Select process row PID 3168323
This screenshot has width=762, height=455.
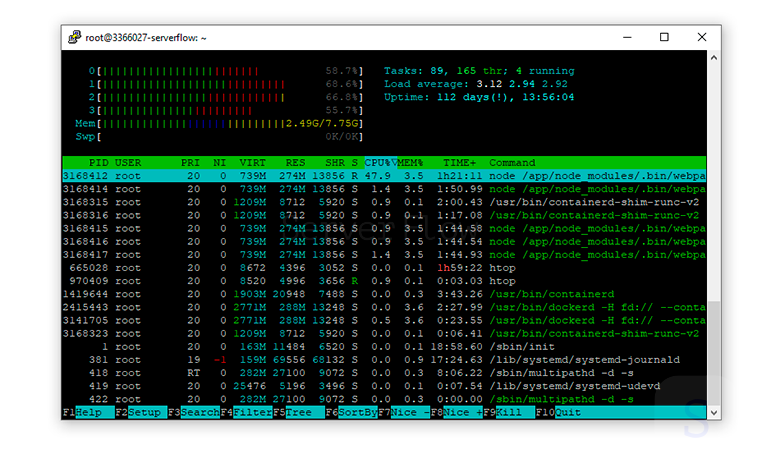point(384,333)
